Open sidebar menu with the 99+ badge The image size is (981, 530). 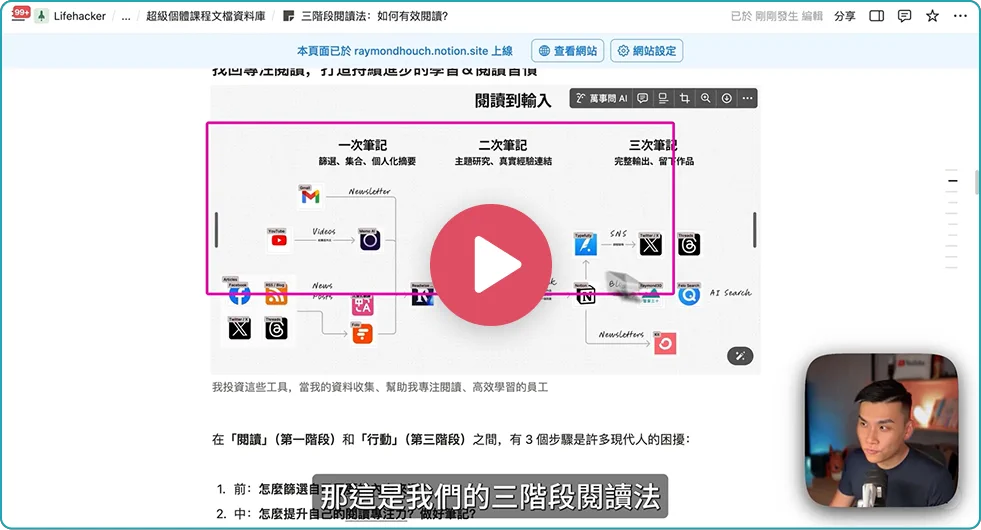pyautogui.click(x=20, y=15)
